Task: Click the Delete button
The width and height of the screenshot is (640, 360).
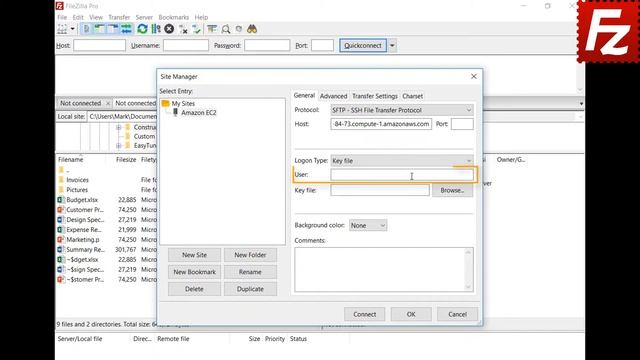Action: coord(194,289)
